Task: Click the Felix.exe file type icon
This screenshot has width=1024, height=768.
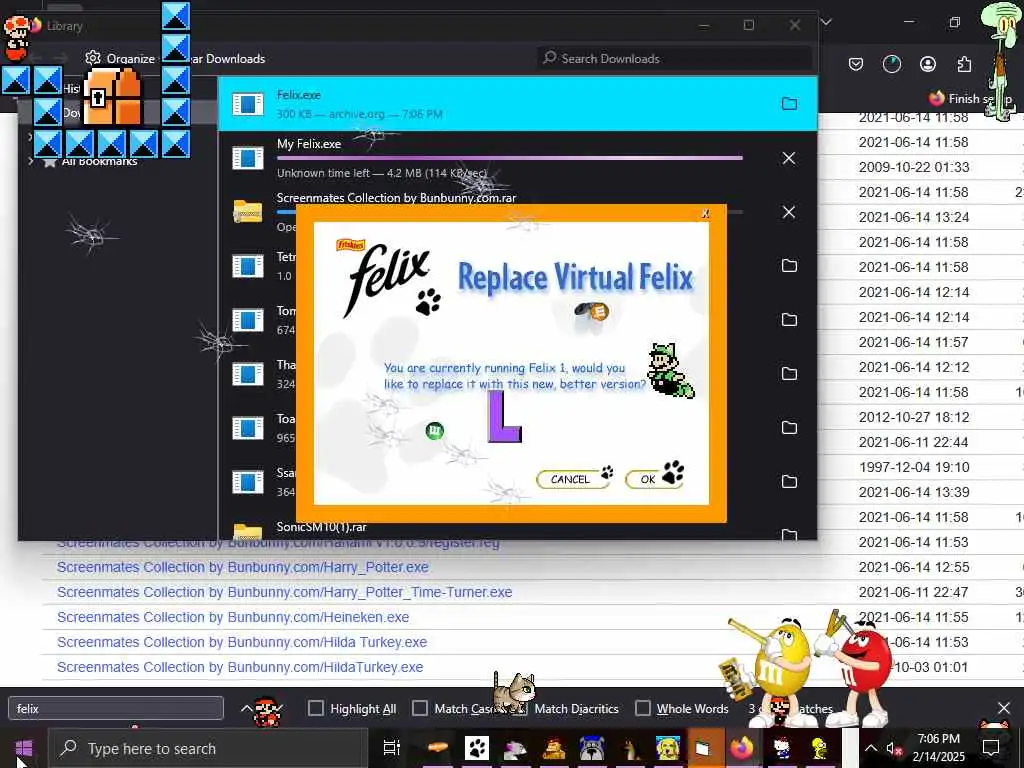Action: 248,104
